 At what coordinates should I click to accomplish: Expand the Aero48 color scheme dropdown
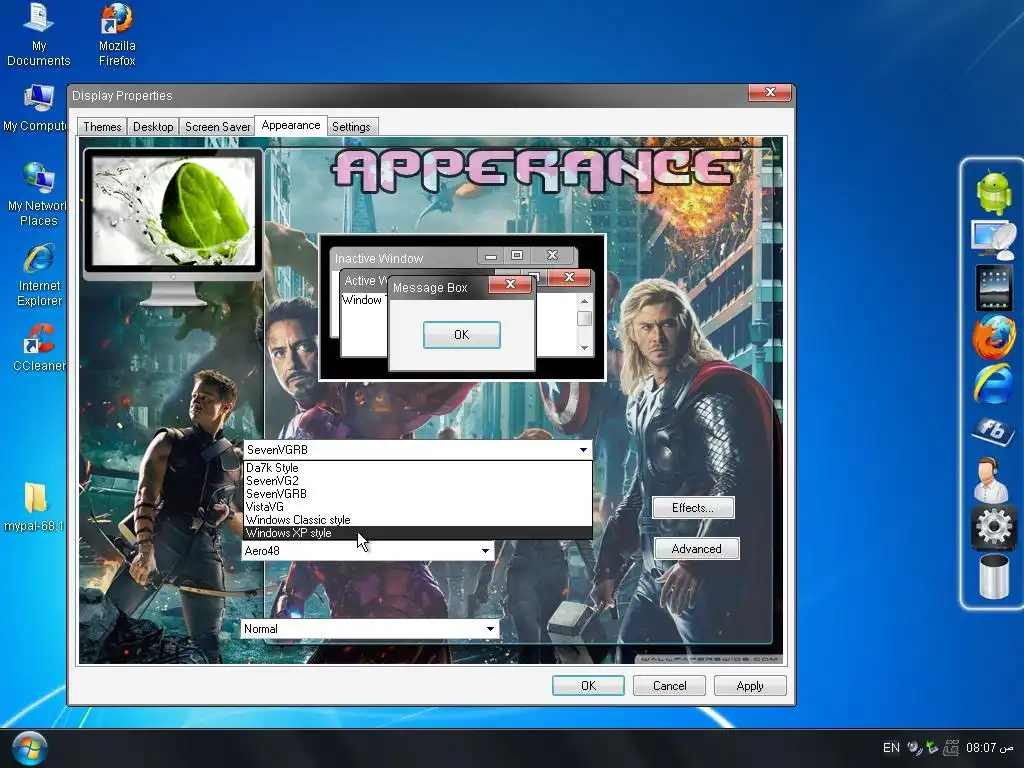pos(485,551)
